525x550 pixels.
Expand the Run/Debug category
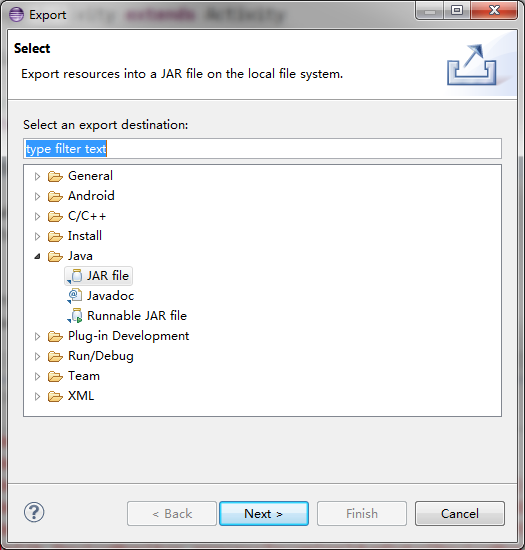[37, 356]
